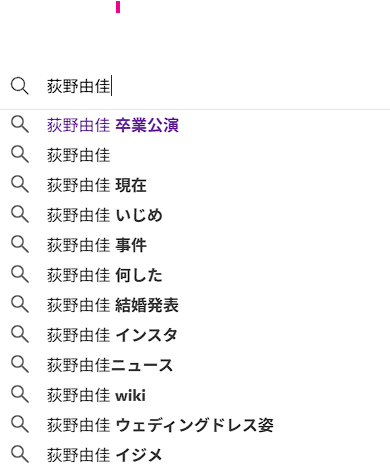The width and height of the screenshot is (390, 472).
Task: Pick suggestion 荻野由佳ニュース
Action: point(110,365)
